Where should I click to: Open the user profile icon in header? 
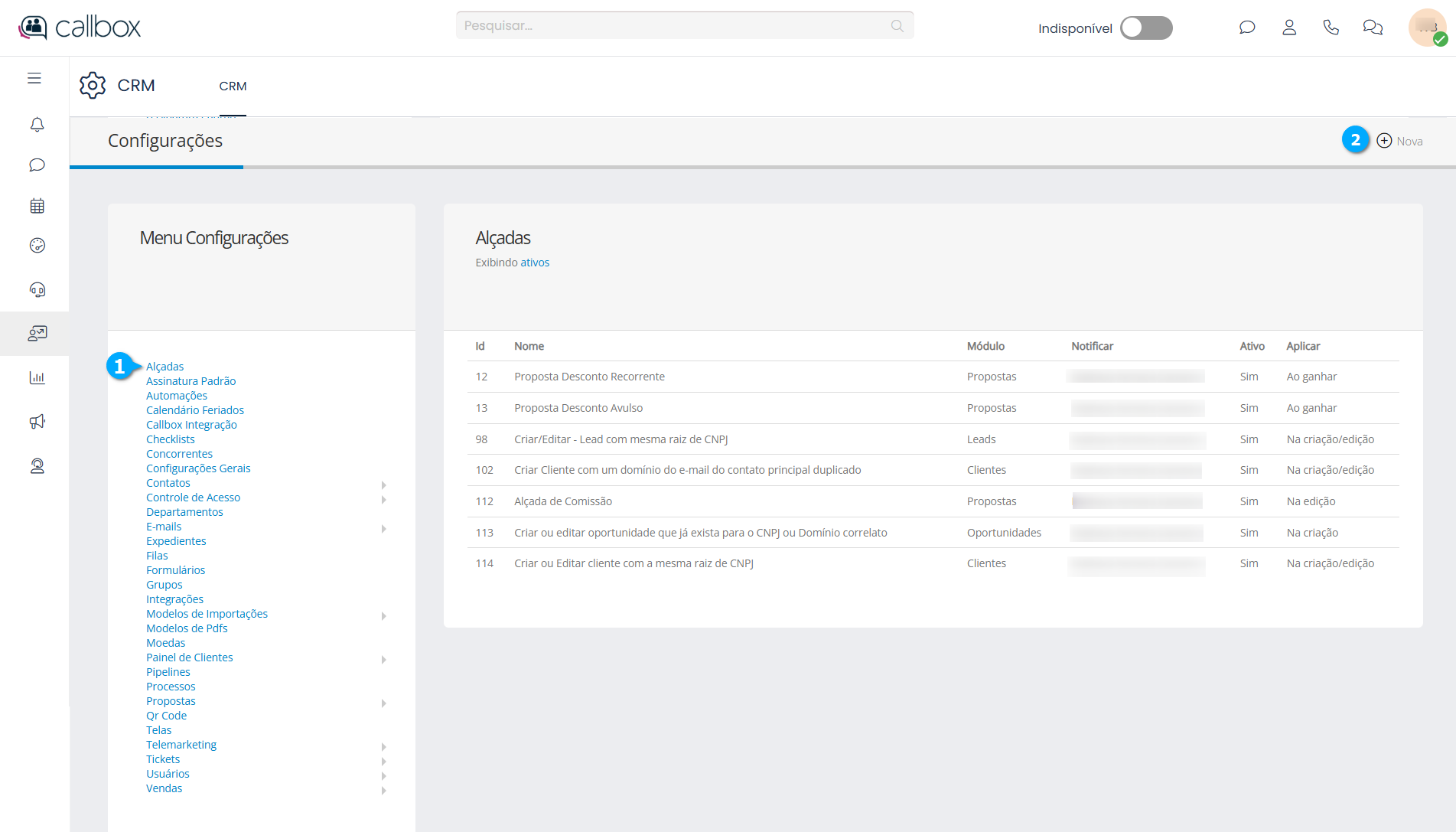[1289, 28]
